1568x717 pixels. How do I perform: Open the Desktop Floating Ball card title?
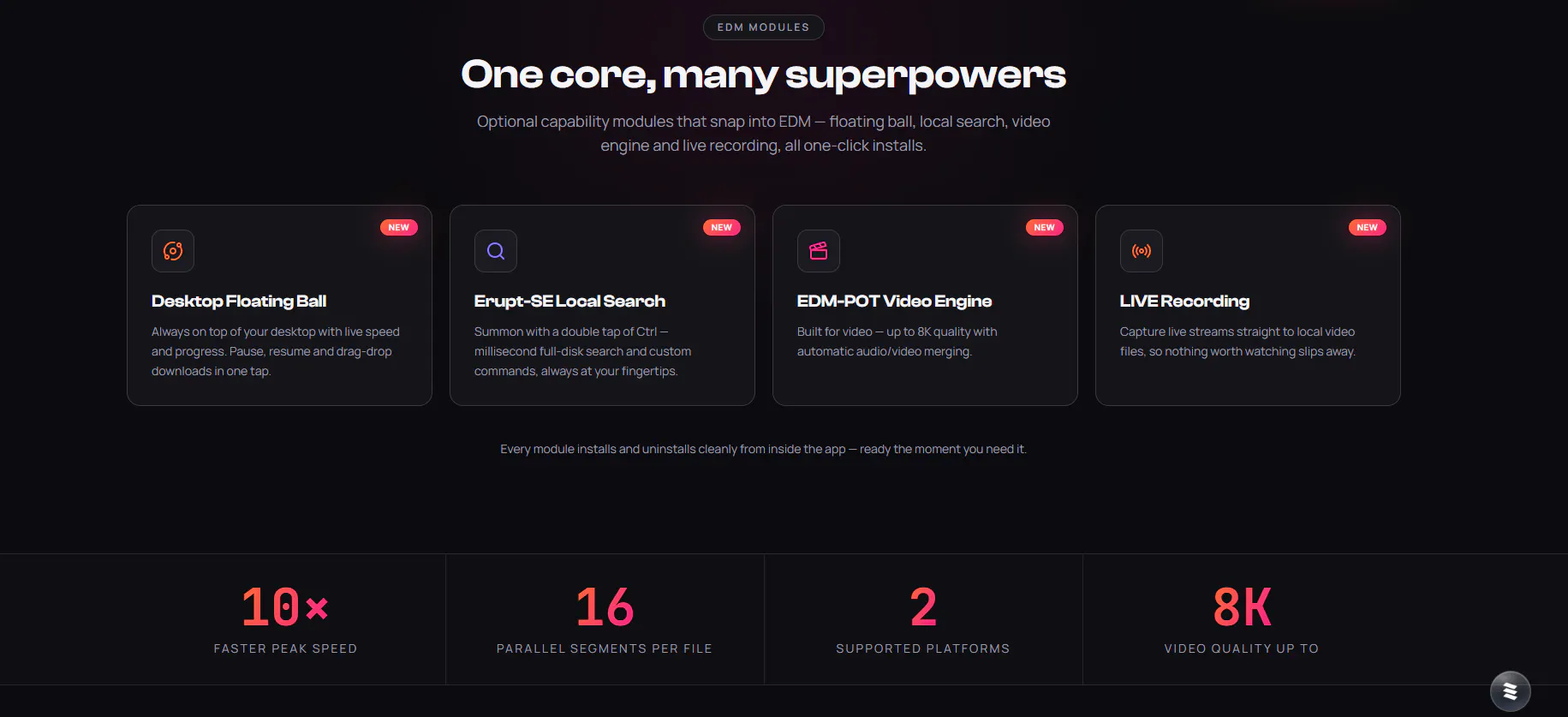(x=239, y=302)
